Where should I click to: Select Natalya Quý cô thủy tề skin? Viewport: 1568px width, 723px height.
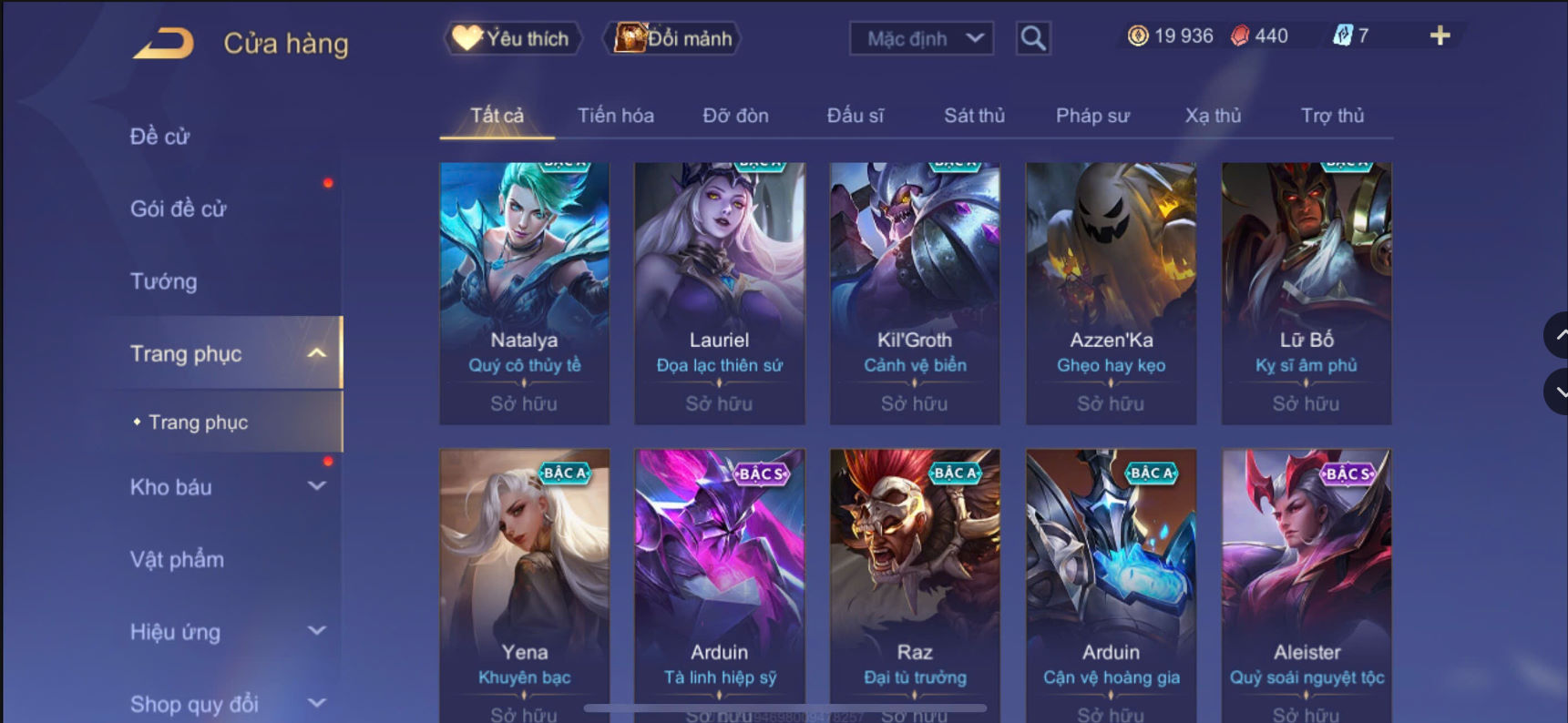click(524, 293)
